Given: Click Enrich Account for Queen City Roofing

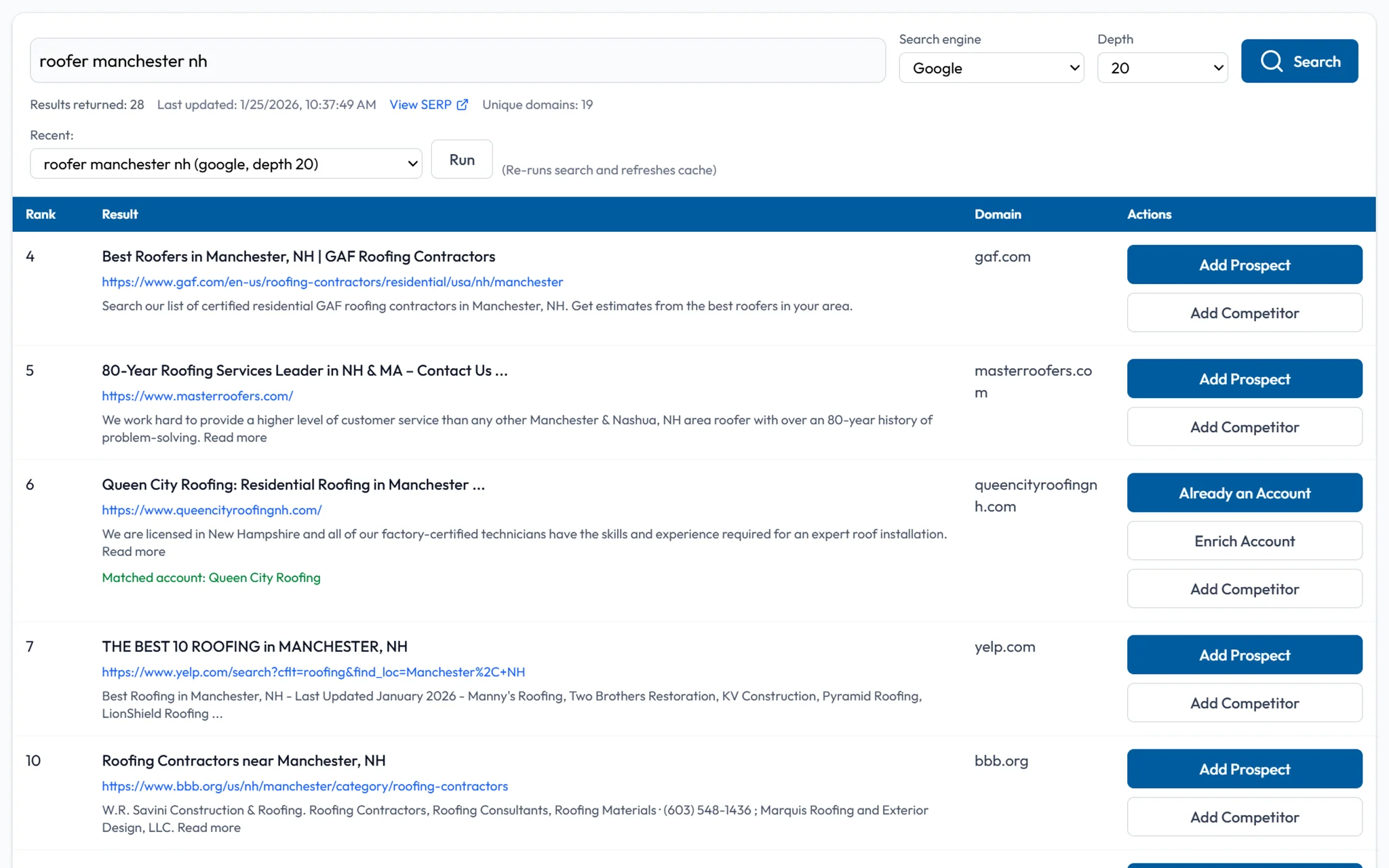Looking at the screenshot, I should [x=1244, y=541].
